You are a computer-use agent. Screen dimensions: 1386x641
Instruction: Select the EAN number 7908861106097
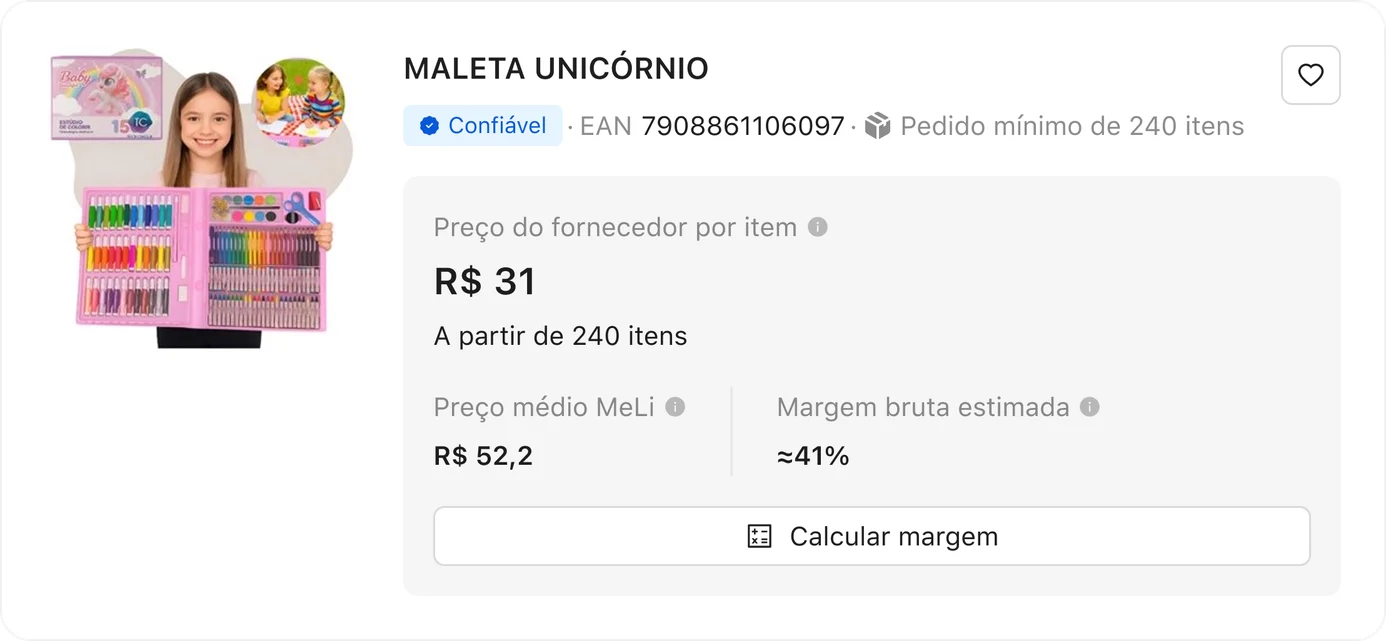pyautogui.click(x=743, y=126)
